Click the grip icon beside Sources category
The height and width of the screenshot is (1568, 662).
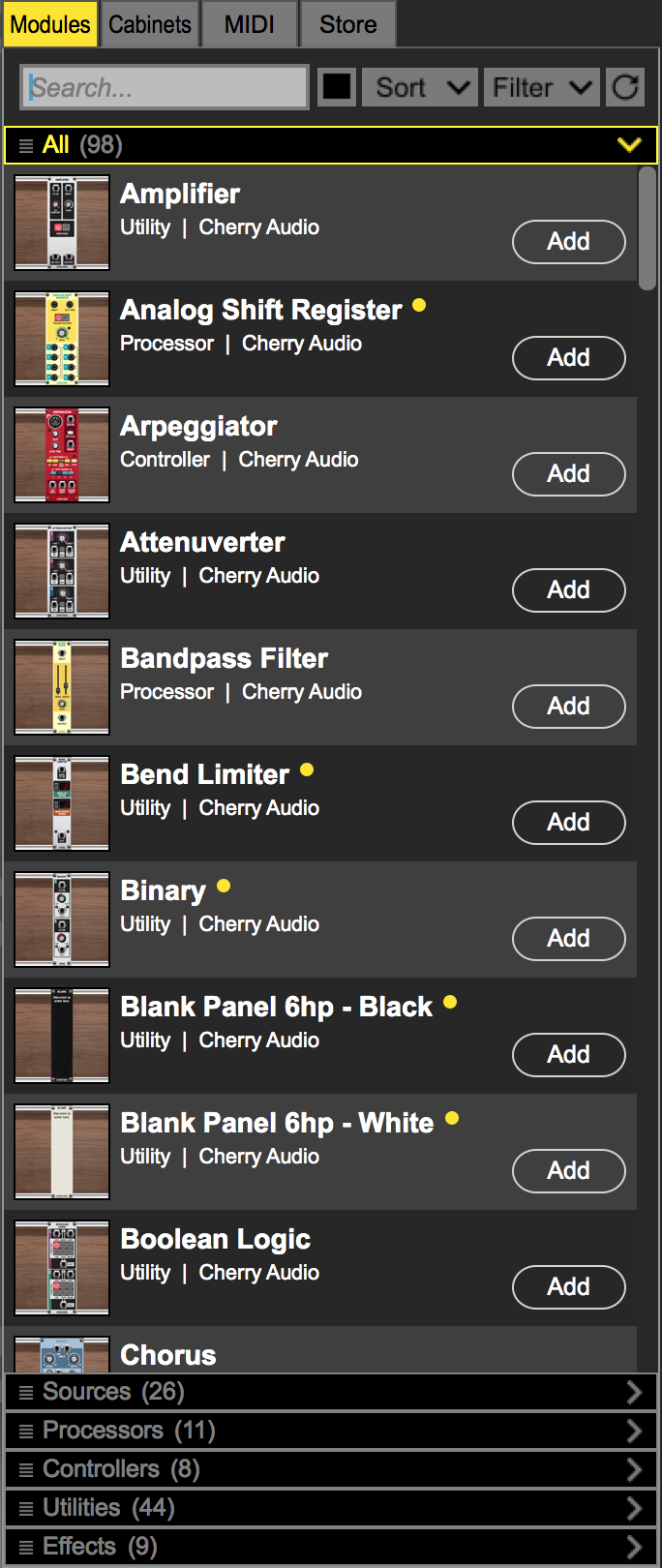point(26,1393)
